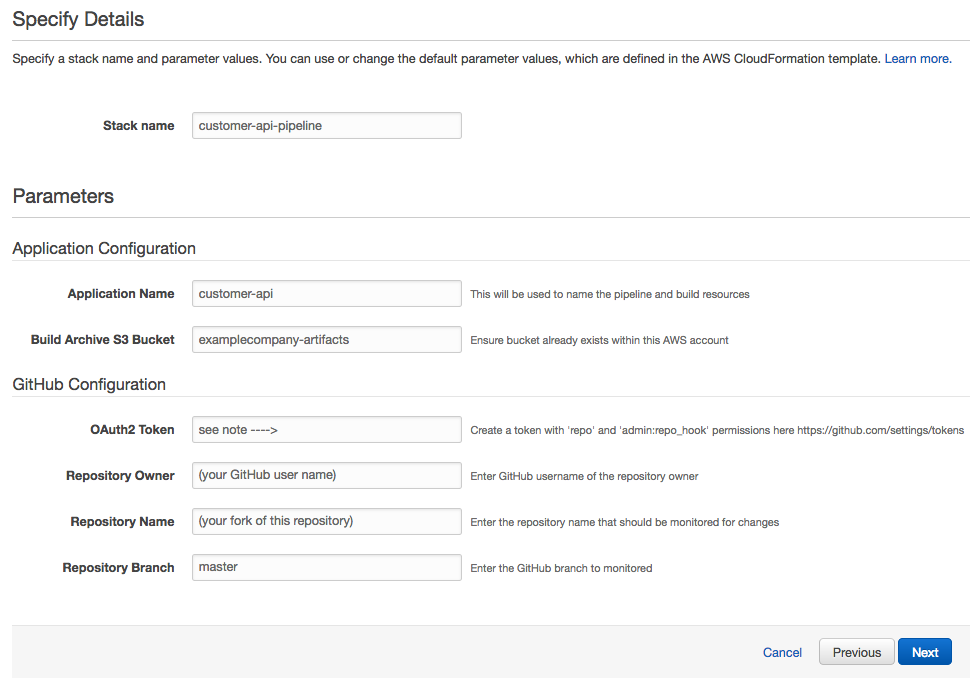Screen dimensions: 975x682
Task: Focus the Repository Owner input box
Action: tap(326, 476)
